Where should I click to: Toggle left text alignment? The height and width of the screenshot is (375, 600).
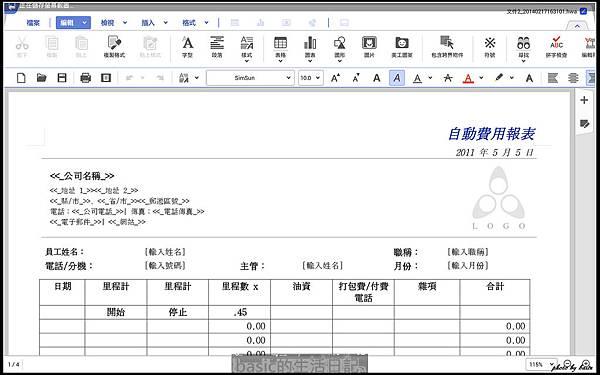point(552,78)
